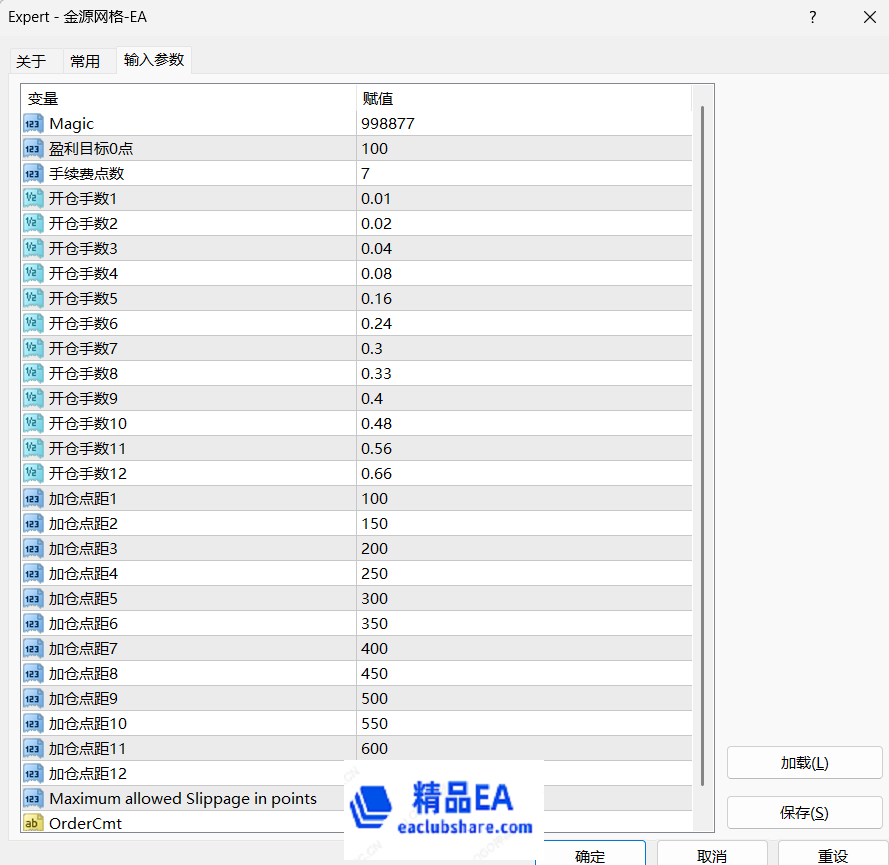Click 取消 to cancel changes
The image size is (889, 865).
(712, 855)
